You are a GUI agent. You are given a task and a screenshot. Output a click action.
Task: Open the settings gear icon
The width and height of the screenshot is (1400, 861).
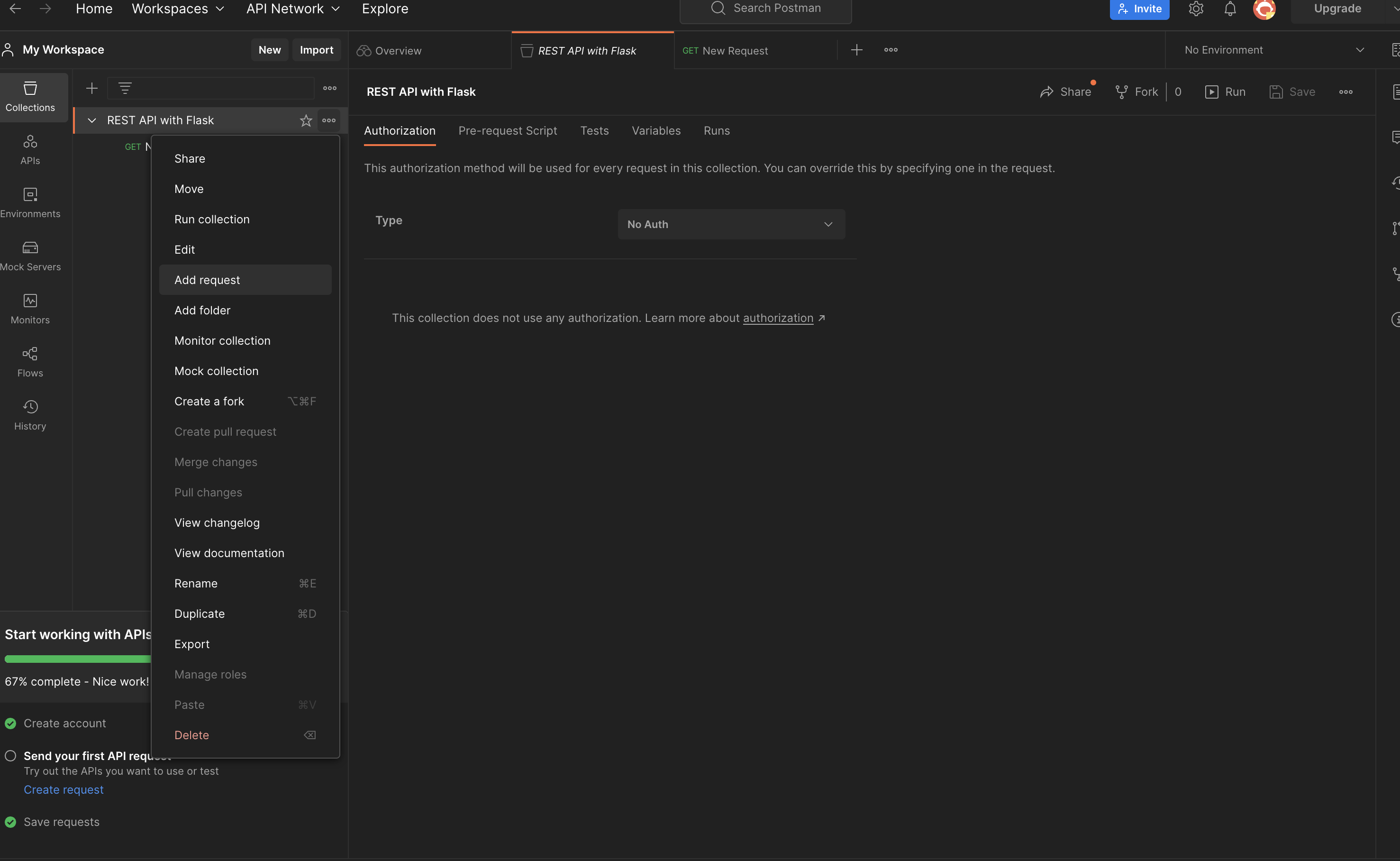1196,9
